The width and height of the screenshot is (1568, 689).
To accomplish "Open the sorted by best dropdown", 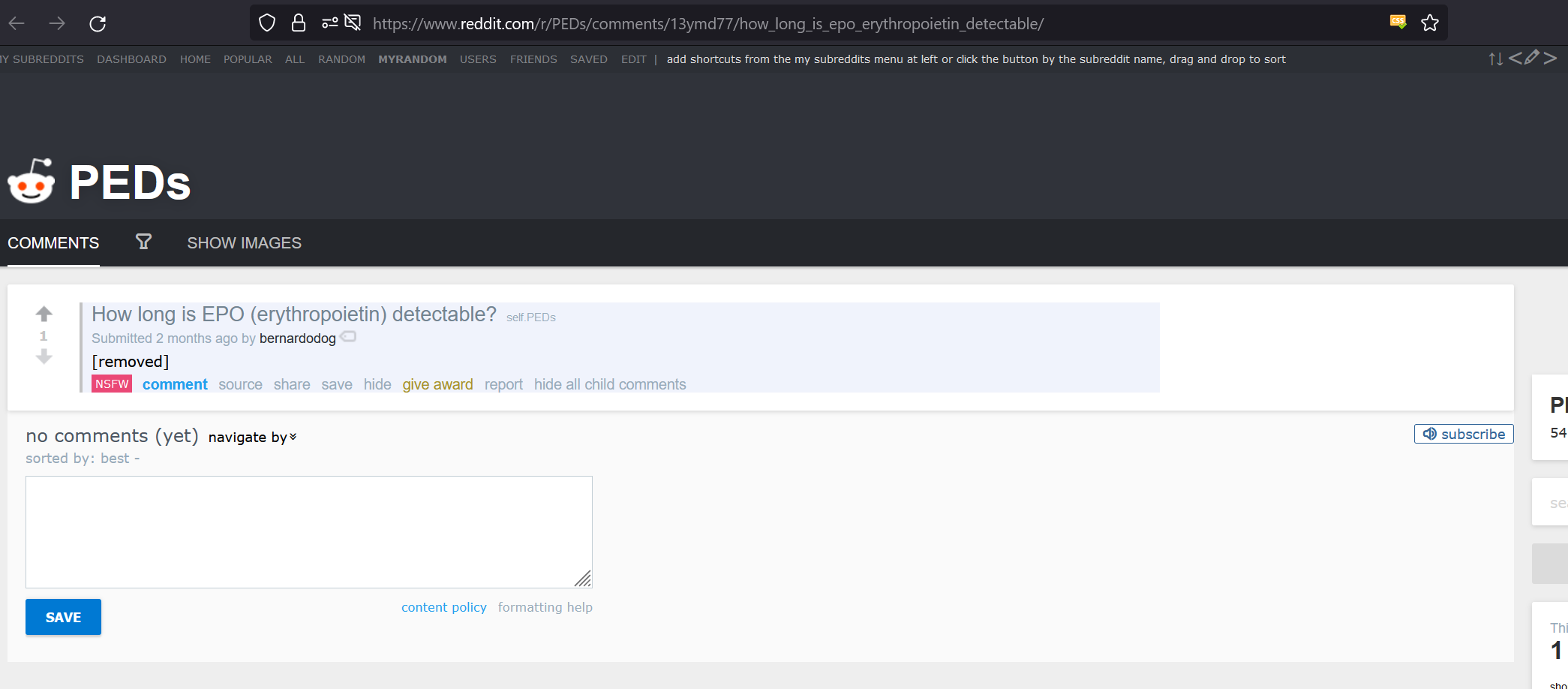I will pyautogui.click(x=116, y=459).
